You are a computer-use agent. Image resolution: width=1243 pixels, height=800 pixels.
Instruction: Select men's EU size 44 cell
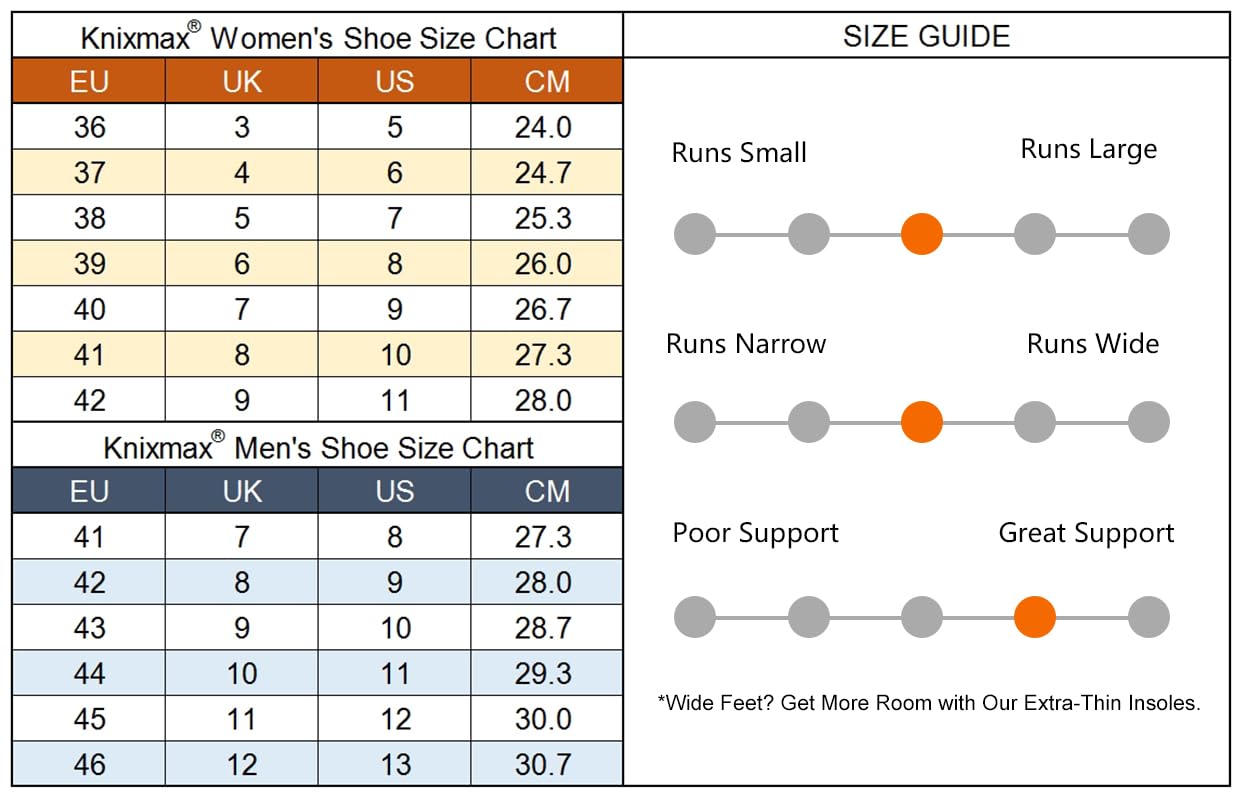click(x=89, y=674)
